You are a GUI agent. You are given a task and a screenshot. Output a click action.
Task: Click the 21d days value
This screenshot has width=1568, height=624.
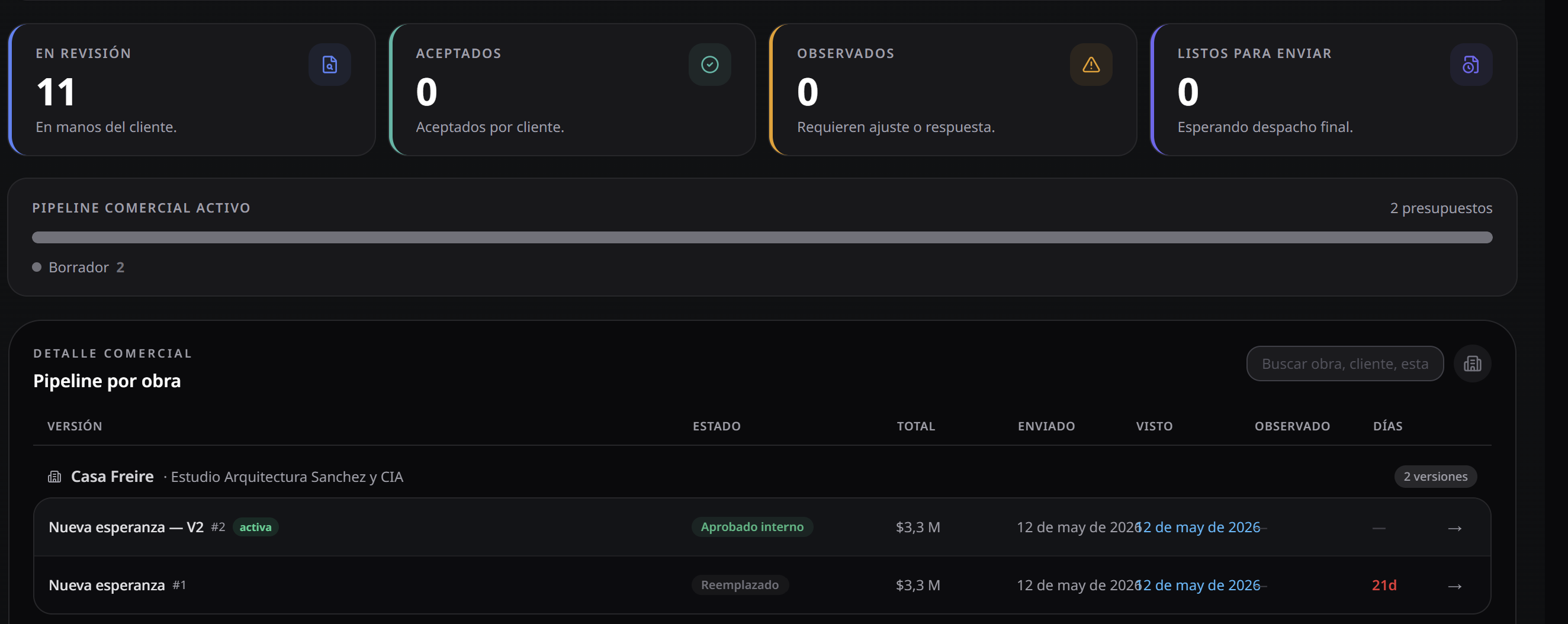pyautogui.click(x=1384, y=585)
